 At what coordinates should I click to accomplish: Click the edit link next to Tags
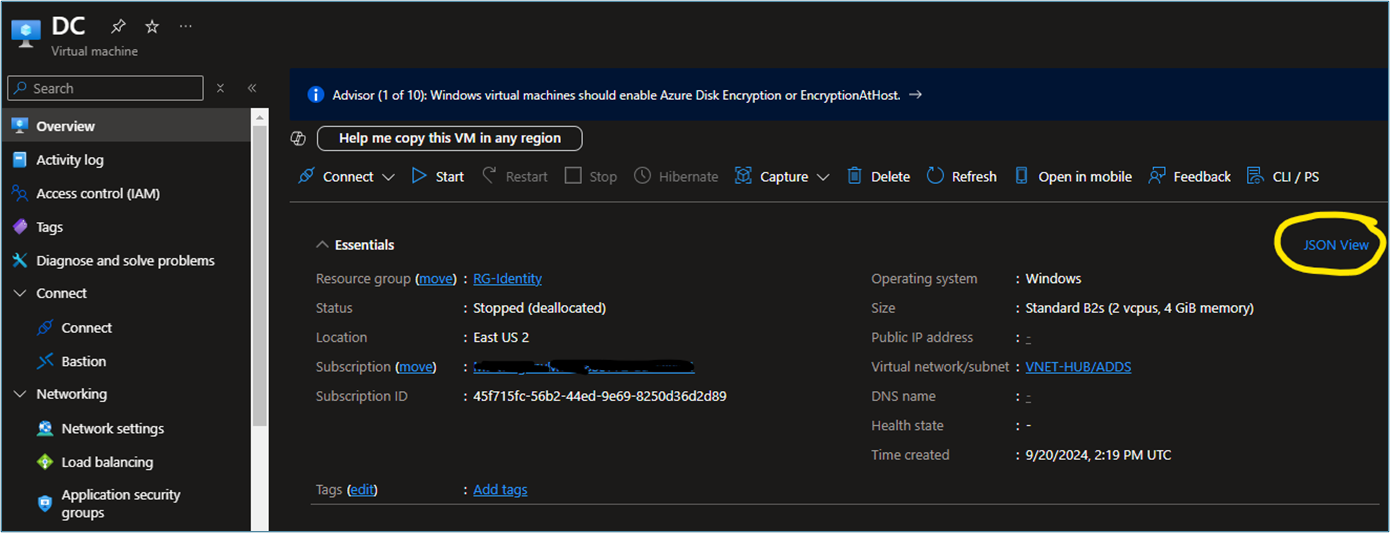[x=362, y=490]
